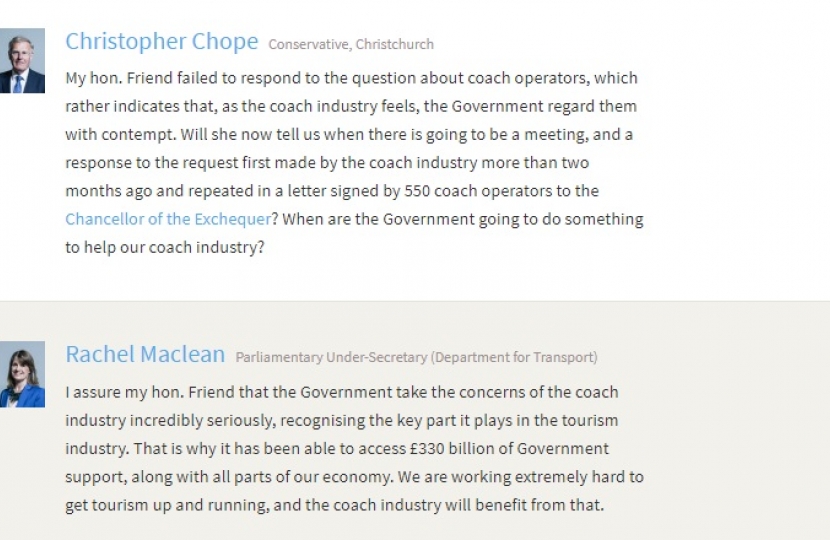This screenshot has width=830, height=540.
Task: Click the "Conservative, Christchurch" affiliation text
Action: tap(351, 44)
